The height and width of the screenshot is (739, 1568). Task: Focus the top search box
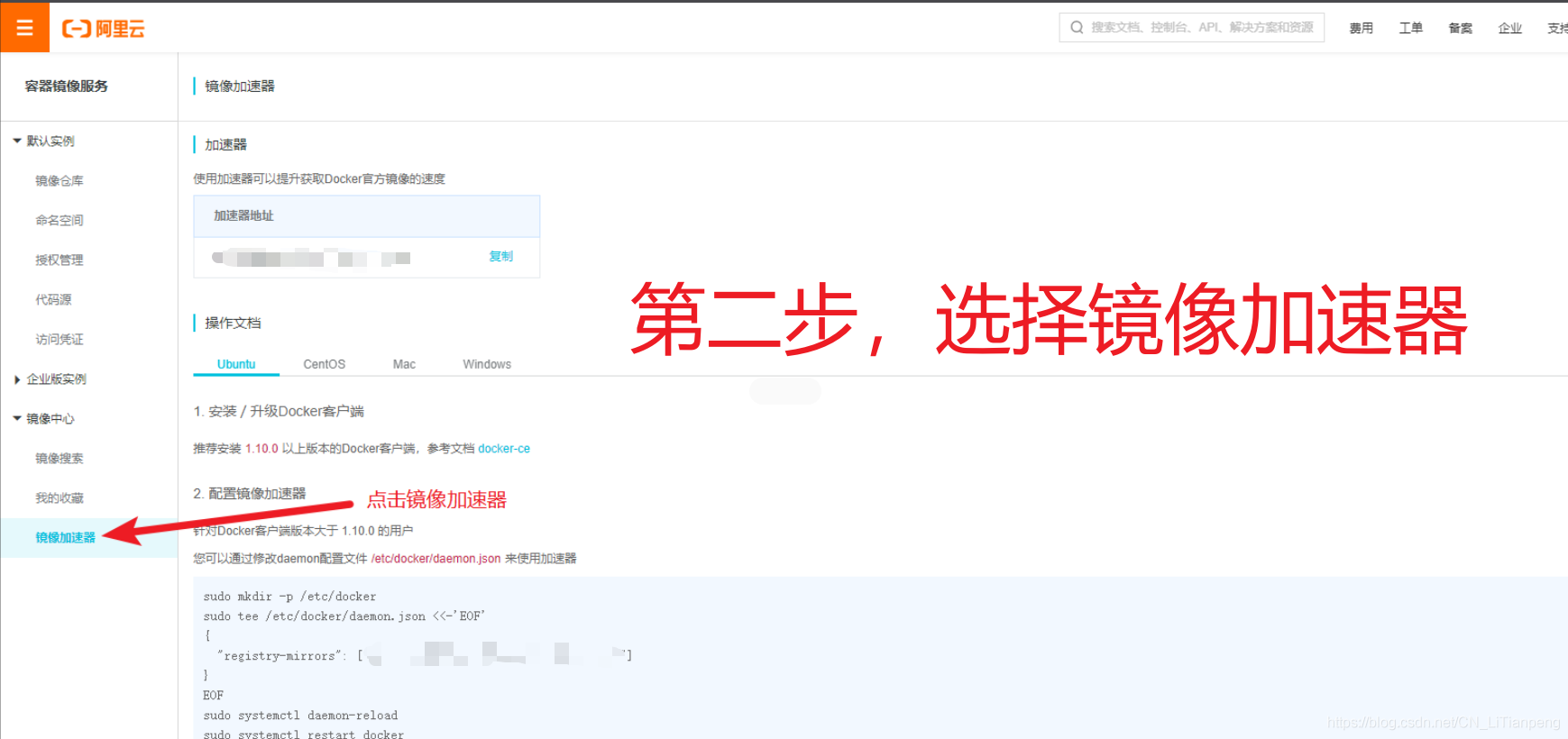pyautogui.click(x=1191, y=28)
